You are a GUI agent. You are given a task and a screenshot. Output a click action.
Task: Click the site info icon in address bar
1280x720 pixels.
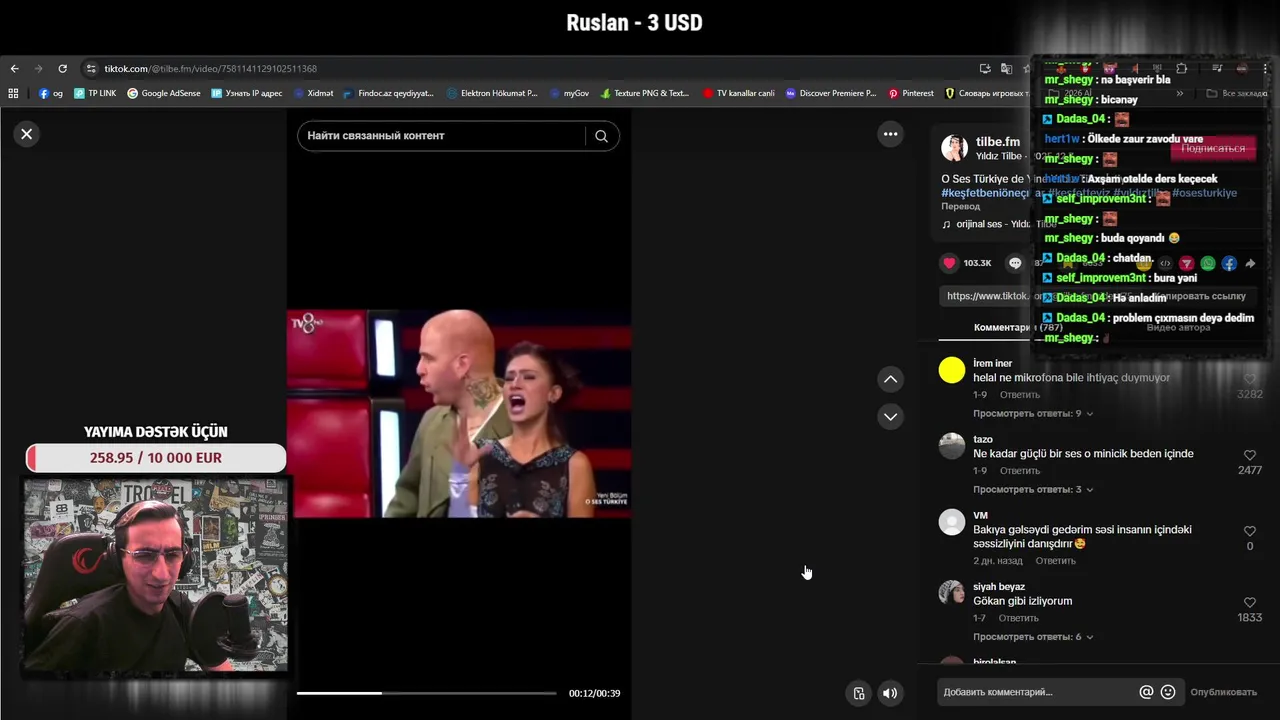point(91,69)
